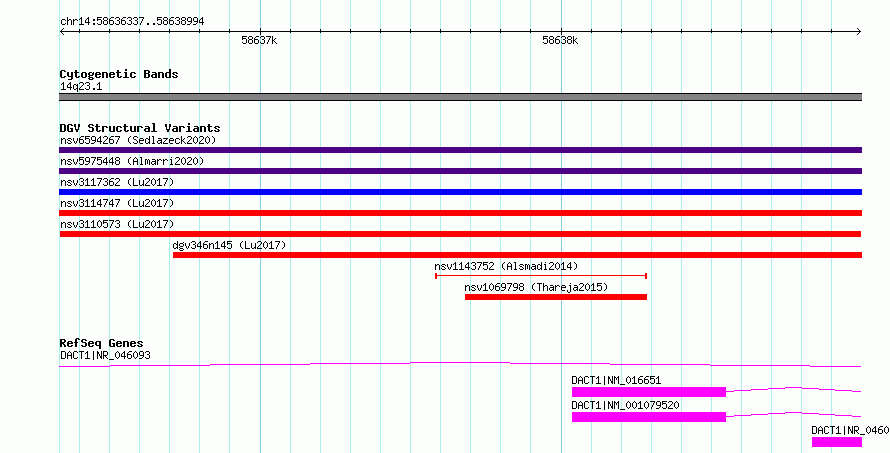Click the nsv5975448 (Almarri2020) label
This screenshot has width=890, height=453.
(x=132, y=161)
